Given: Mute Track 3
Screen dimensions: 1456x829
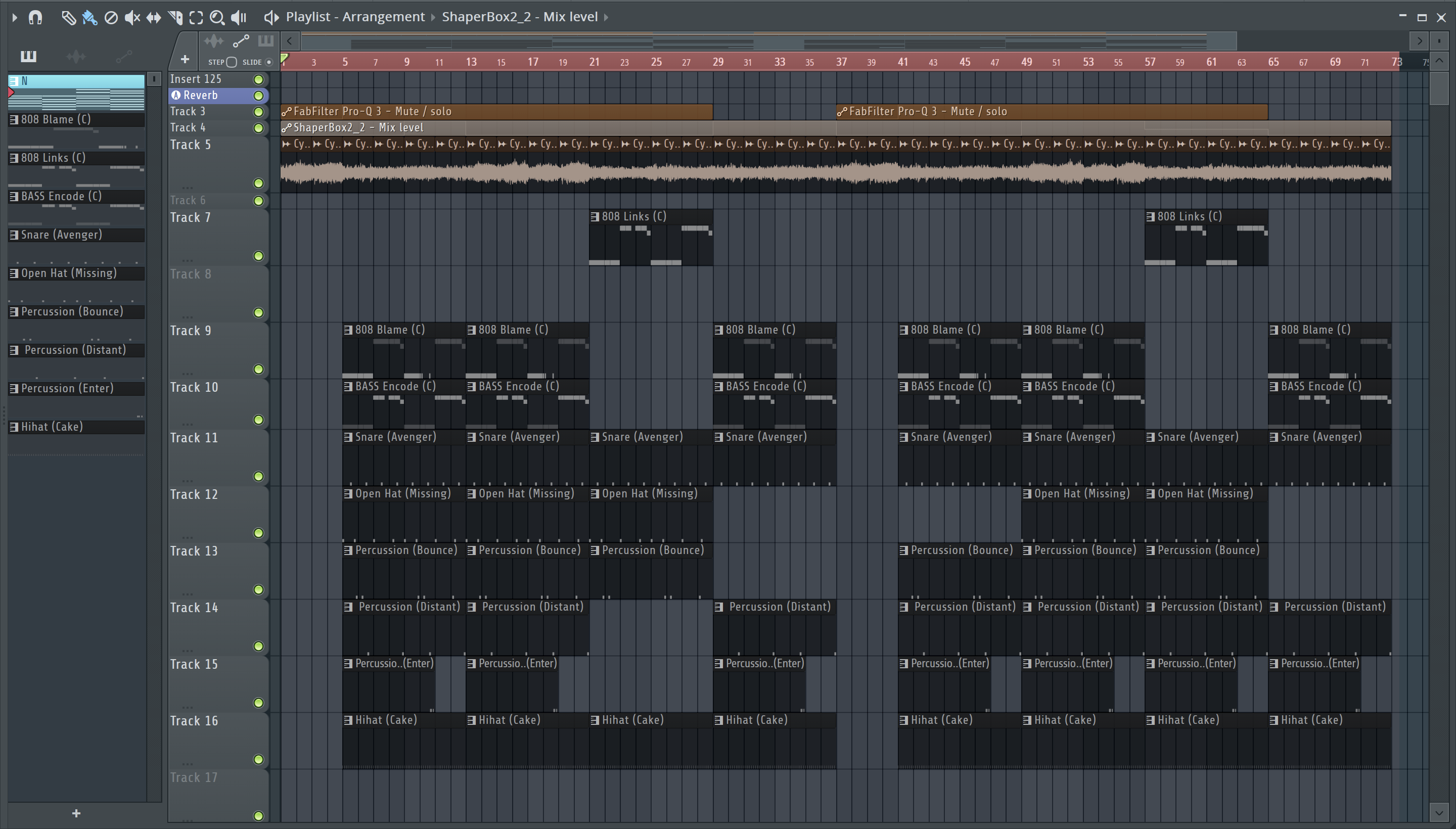Looking at the screenshot, I should tap(258, 112).
